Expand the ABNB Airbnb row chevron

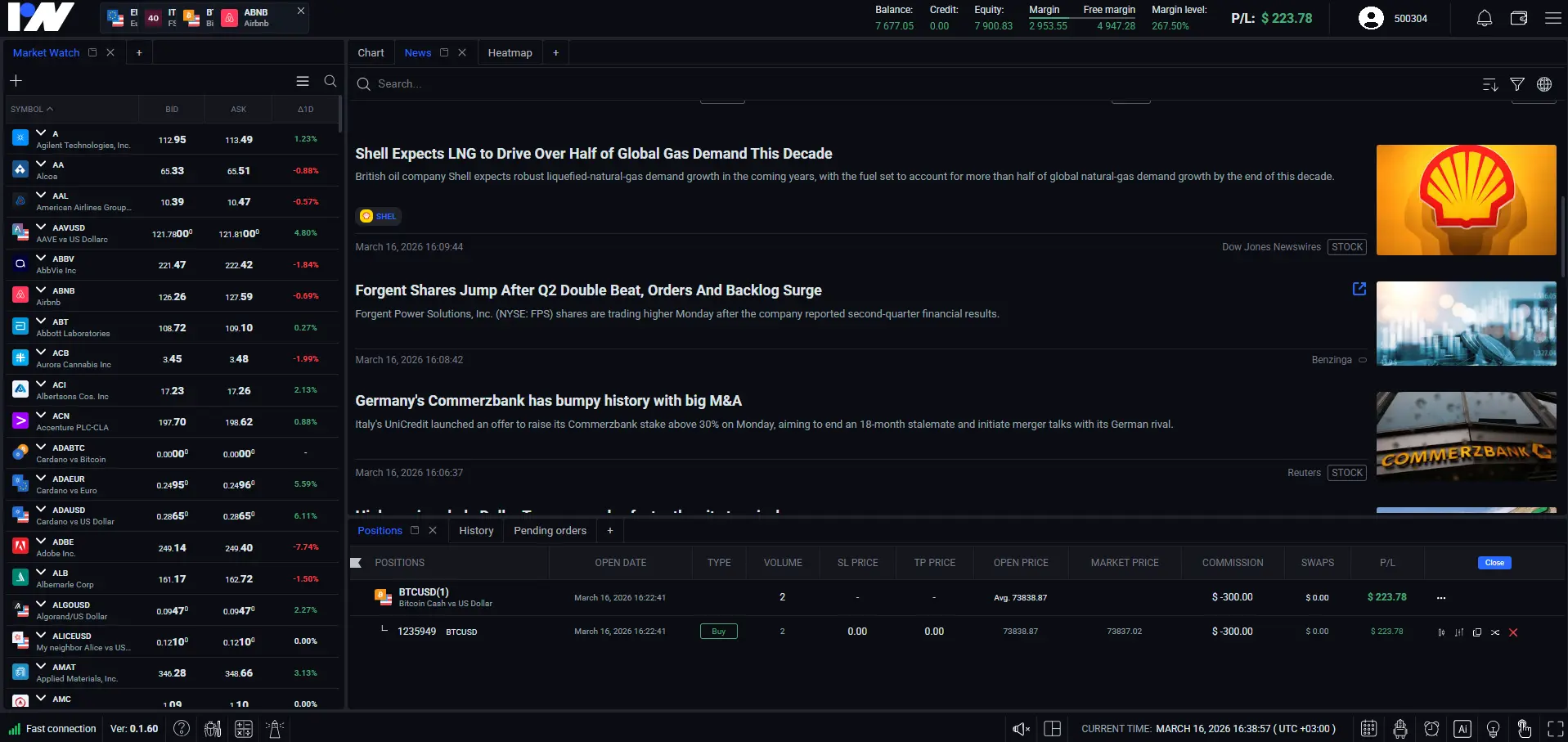click(x=42, y=290)
